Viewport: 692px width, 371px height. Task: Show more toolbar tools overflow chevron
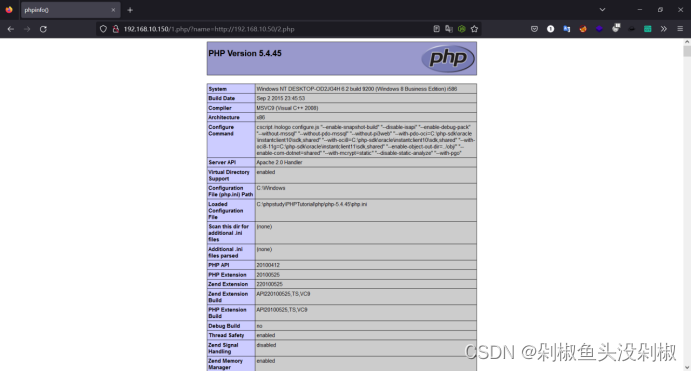click(664, 29)
